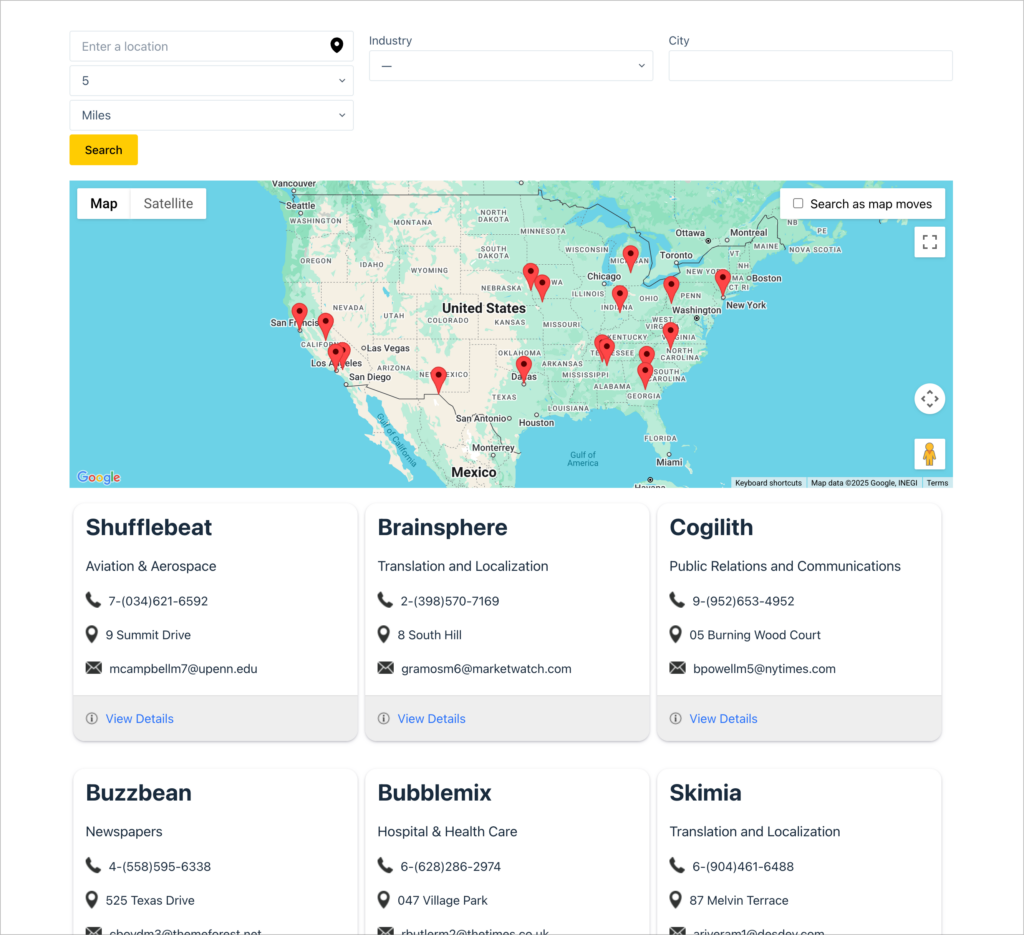This screenshot has width=1024, height=935.
Task: Click the map marker at San Francisco
Action: click(x=299, y=316)
